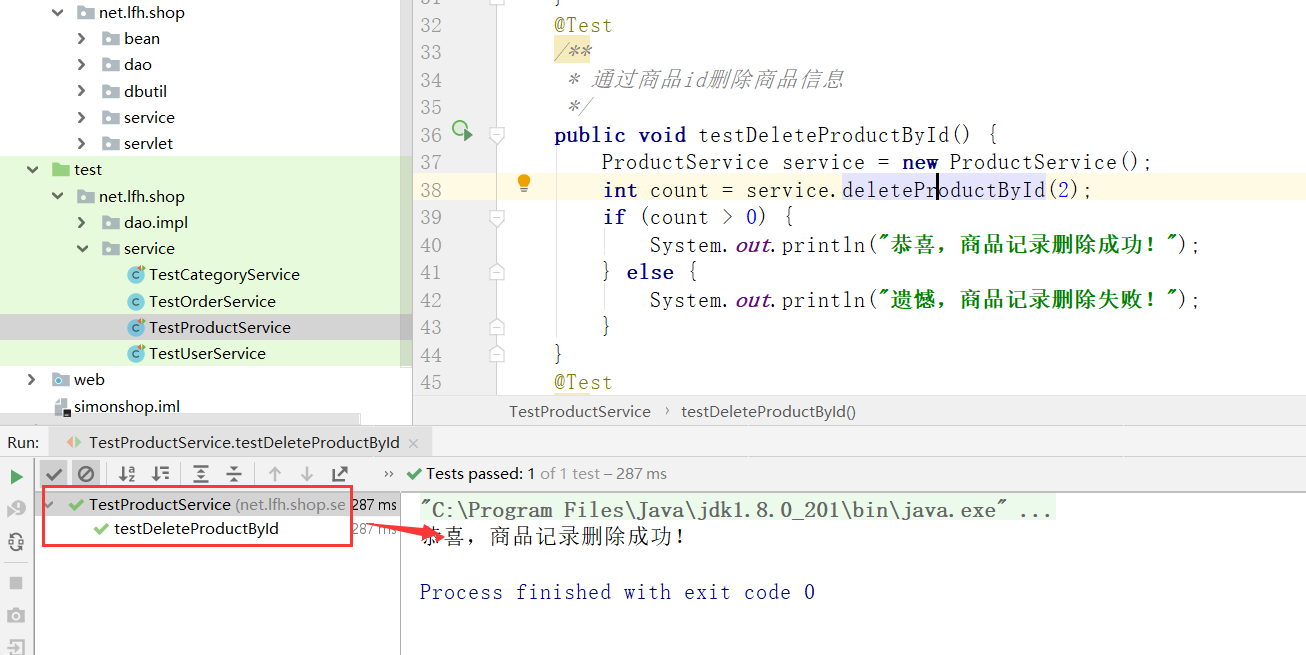Click testDeleteProductById() breadcrumb
Image resolution: width=1306 pixels, height=655 pixels.
[768, 411]
